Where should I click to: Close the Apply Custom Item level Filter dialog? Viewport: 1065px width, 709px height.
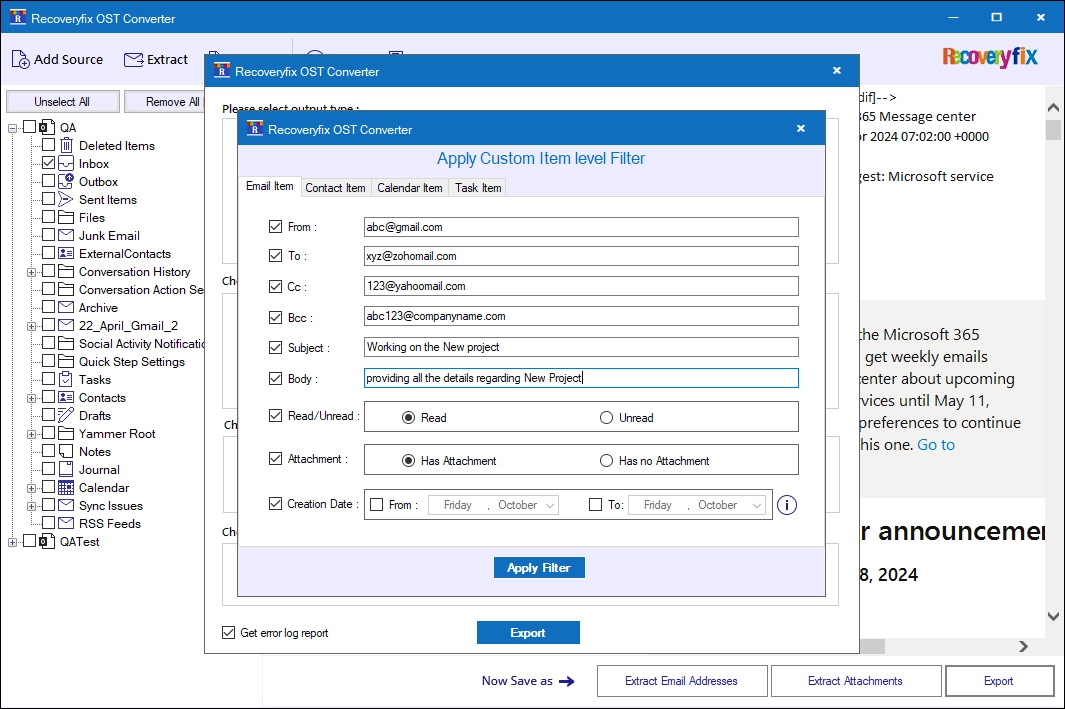801,128
